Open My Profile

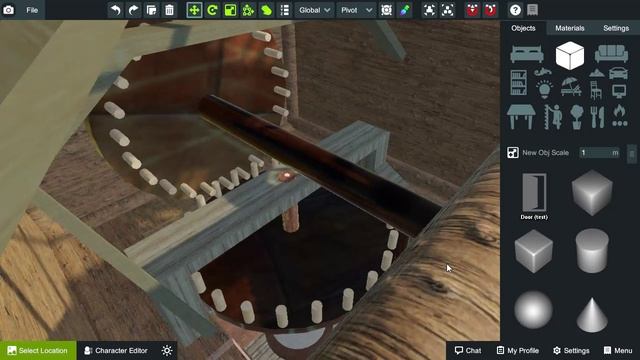[x=518, y=351]
